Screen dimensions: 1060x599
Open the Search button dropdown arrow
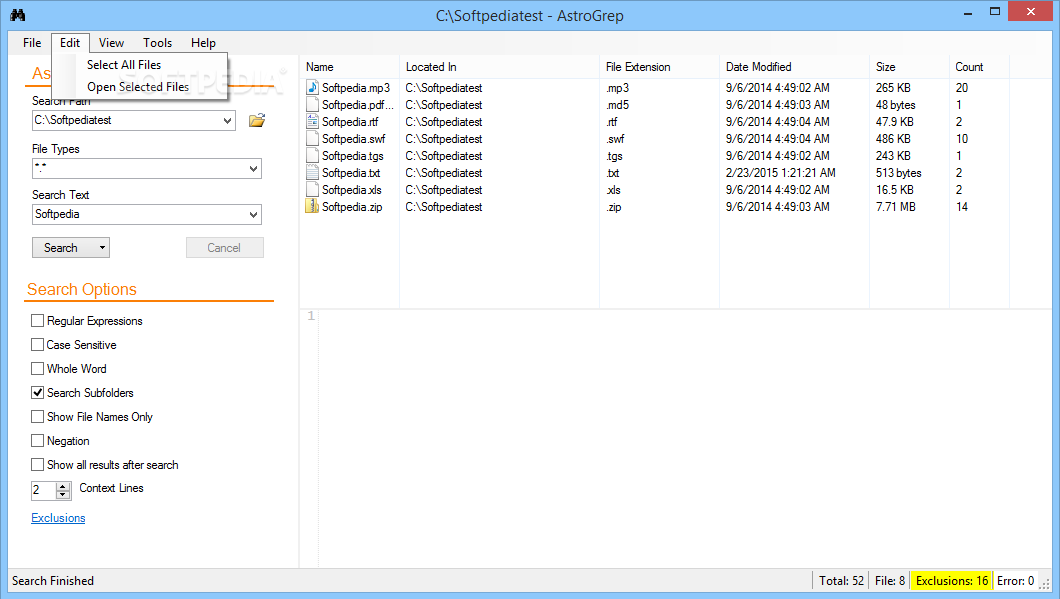pos(102,247)
